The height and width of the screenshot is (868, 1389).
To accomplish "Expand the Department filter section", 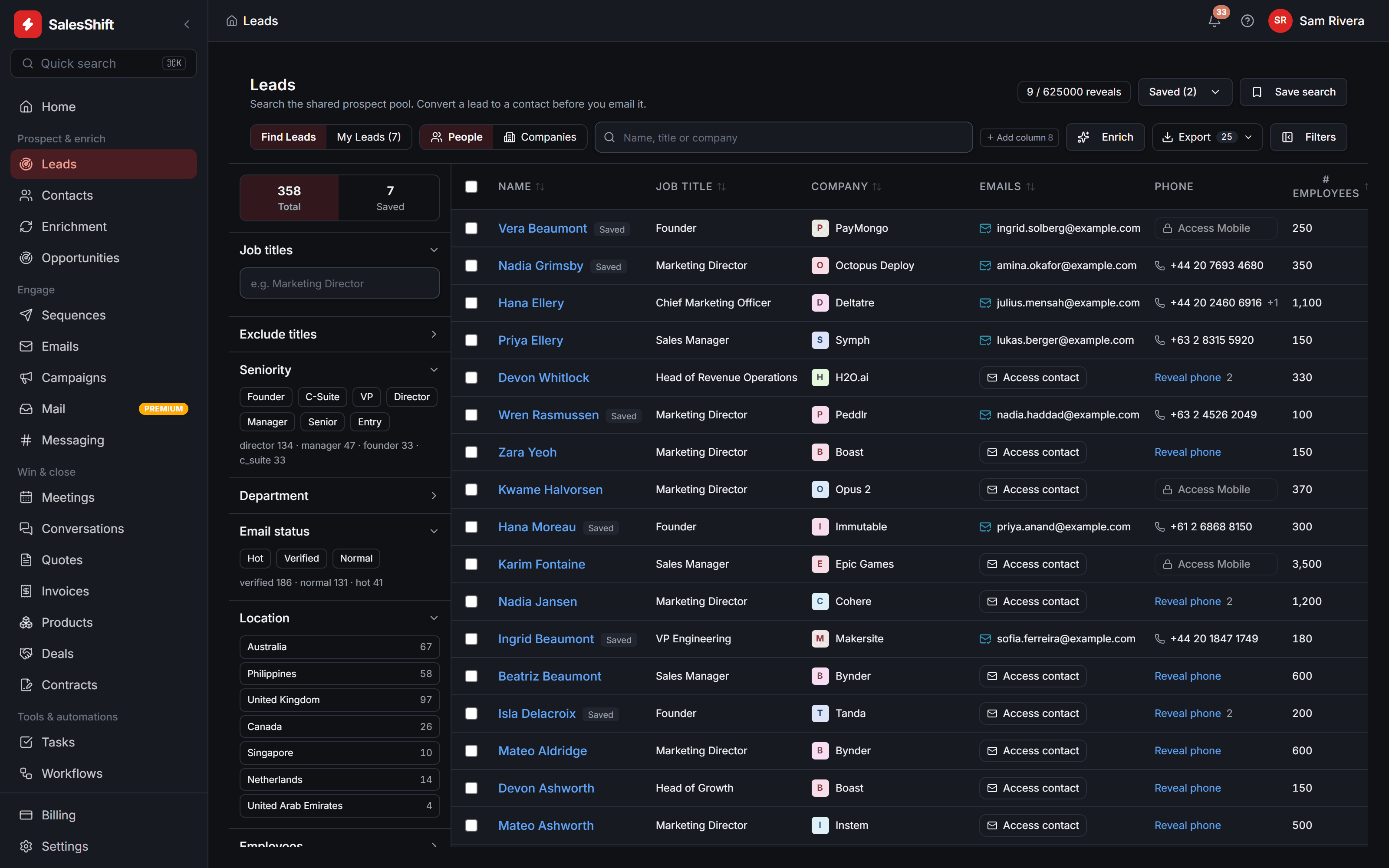I will [x=434, y=496].
